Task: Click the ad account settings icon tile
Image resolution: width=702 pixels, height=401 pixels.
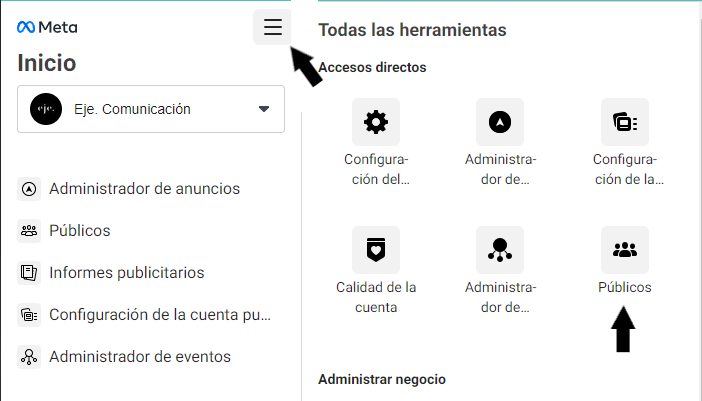Action: click(x=625, y=122)
